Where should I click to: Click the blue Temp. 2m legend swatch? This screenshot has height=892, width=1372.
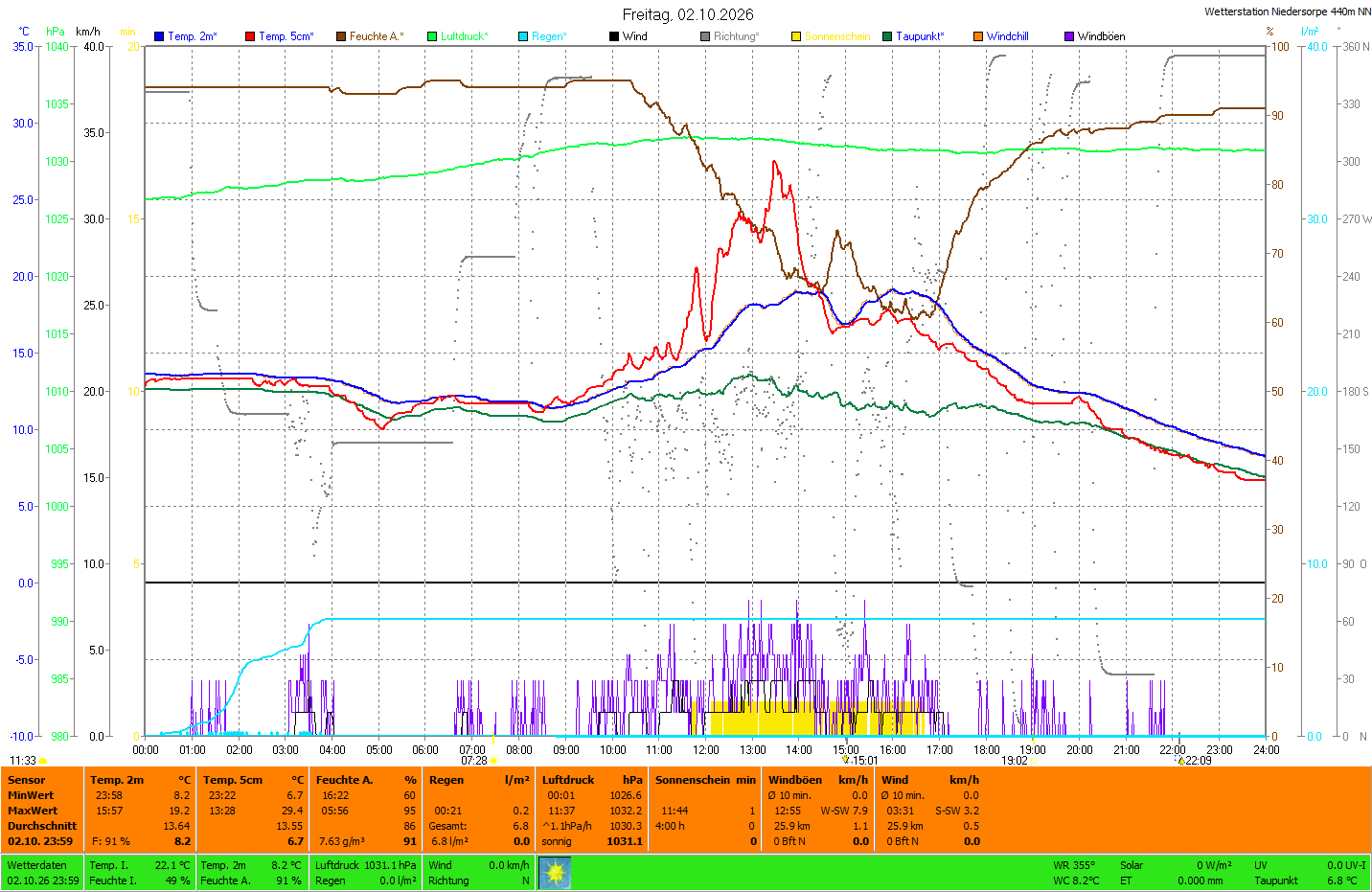(159, 36)
